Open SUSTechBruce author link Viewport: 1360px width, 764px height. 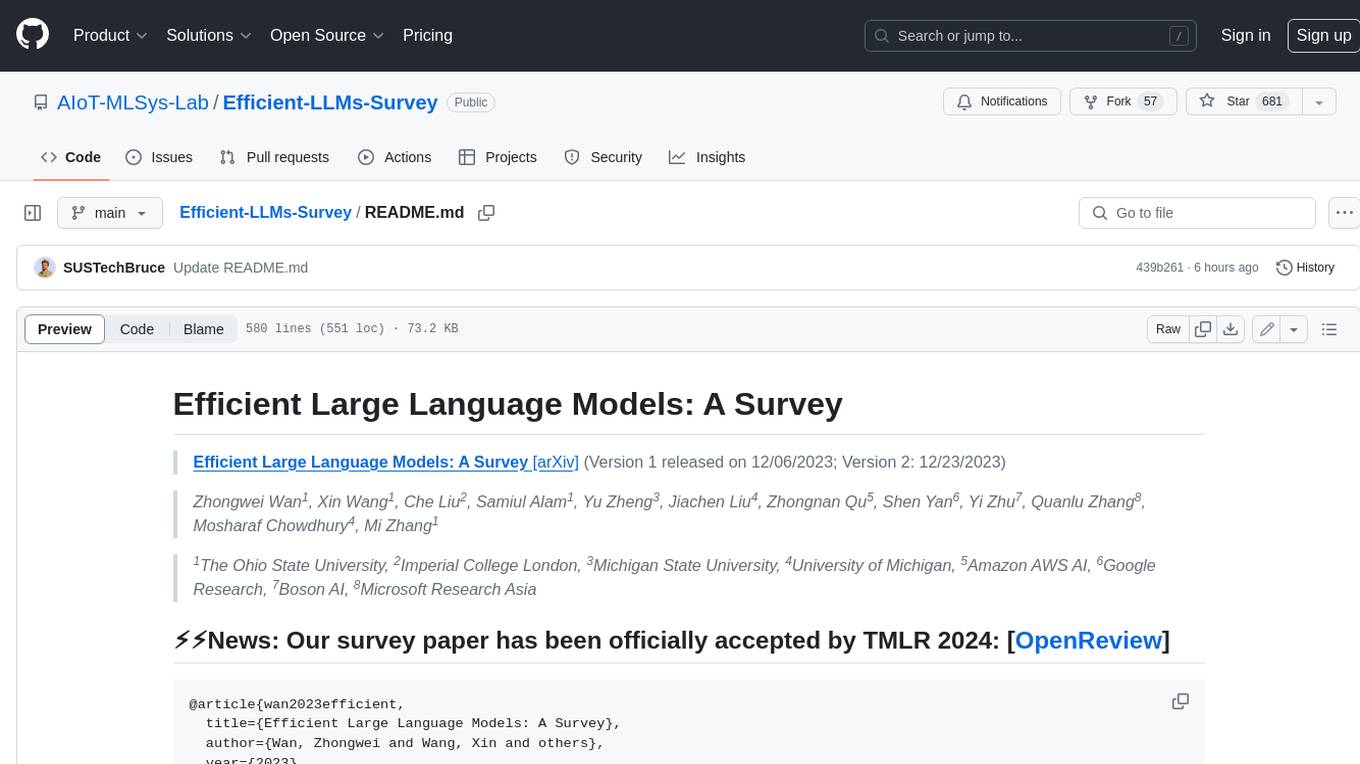point(114,268)
